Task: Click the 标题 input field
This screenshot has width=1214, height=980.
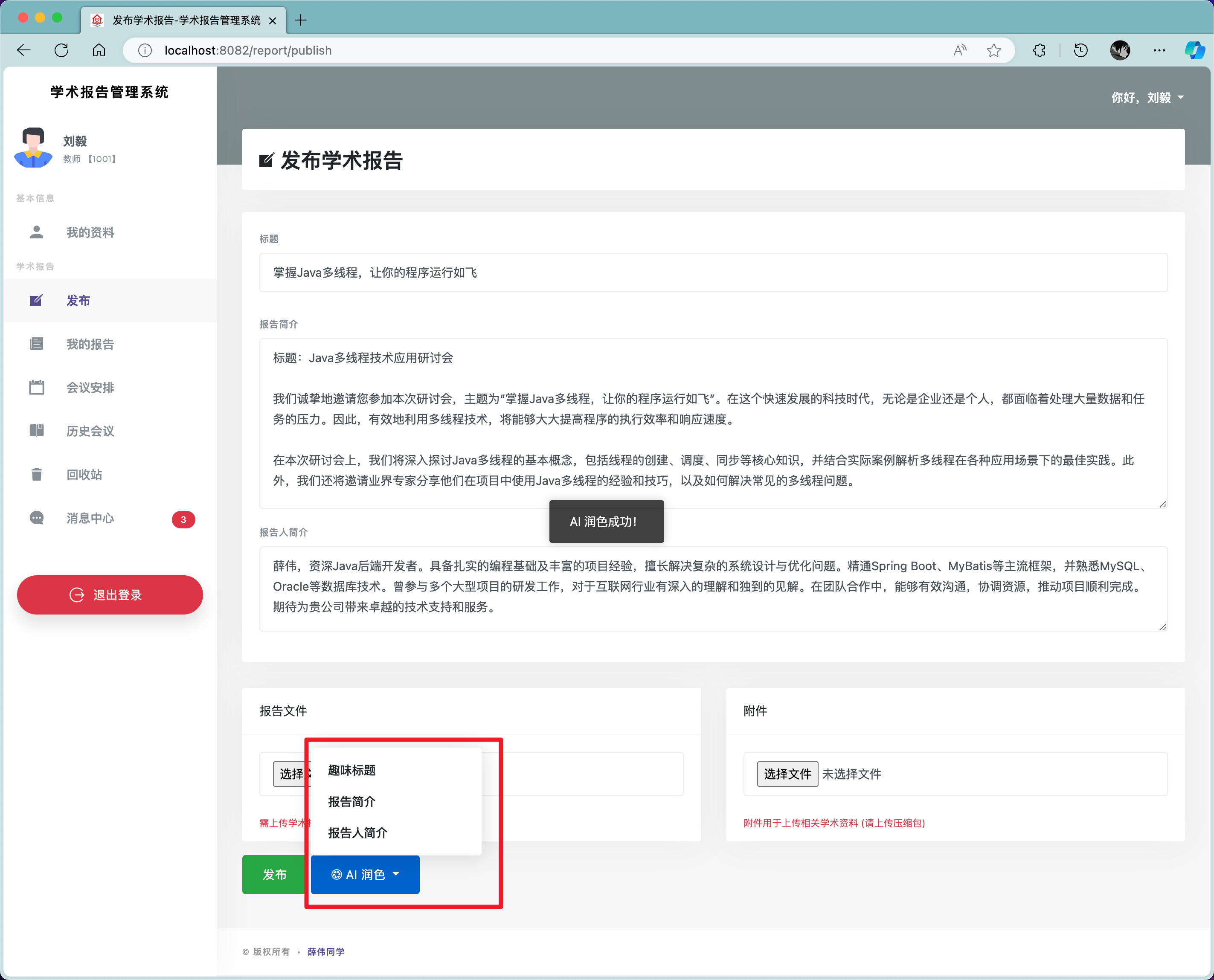Action: point(713,273)
